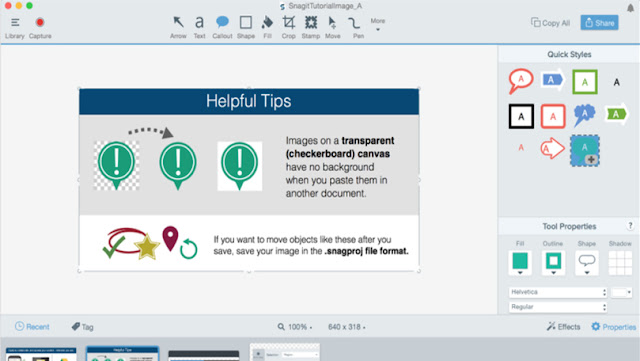This screenshot has width=640, height=361.
Task: Open the 640 x 318 image size menu
Action: (347, 327)
